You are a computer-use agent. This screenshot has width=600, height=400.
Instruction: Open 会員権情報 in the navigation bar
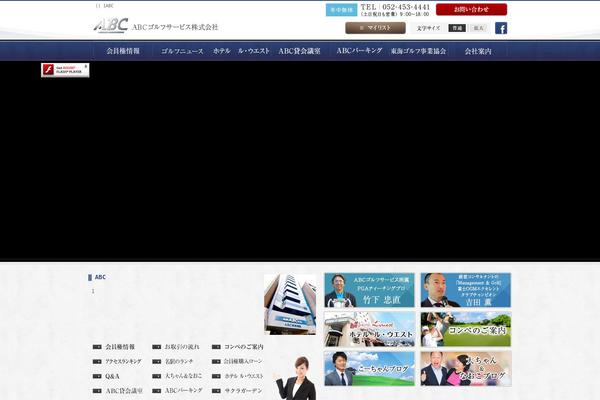click(123, 51)
